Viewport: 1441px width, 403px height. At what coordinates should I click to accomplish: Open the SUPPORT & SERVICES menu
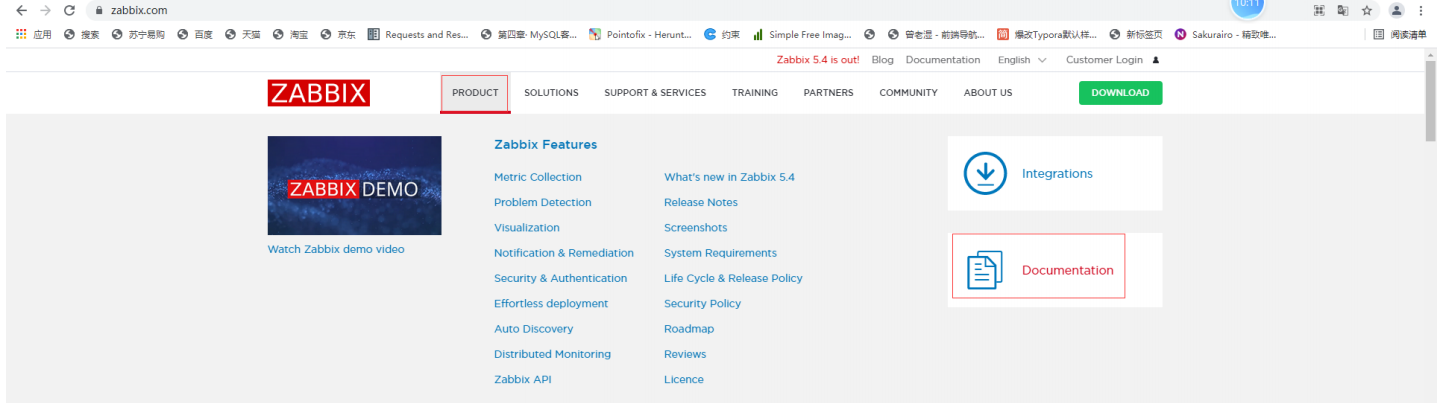coord(655,93)
